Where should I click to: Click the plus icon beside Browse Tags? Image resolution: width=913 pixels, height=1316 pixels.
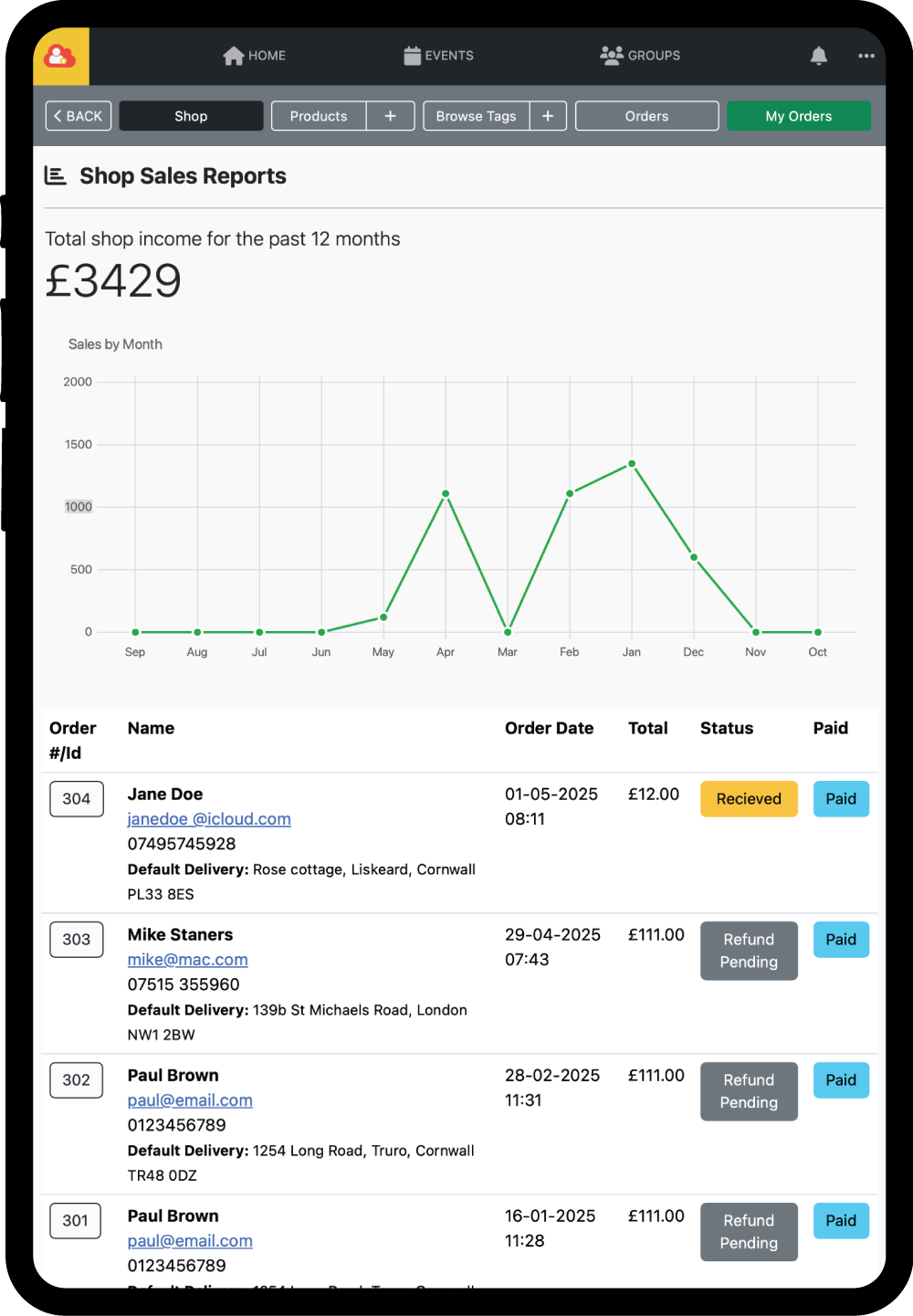(x=548, y=116)
